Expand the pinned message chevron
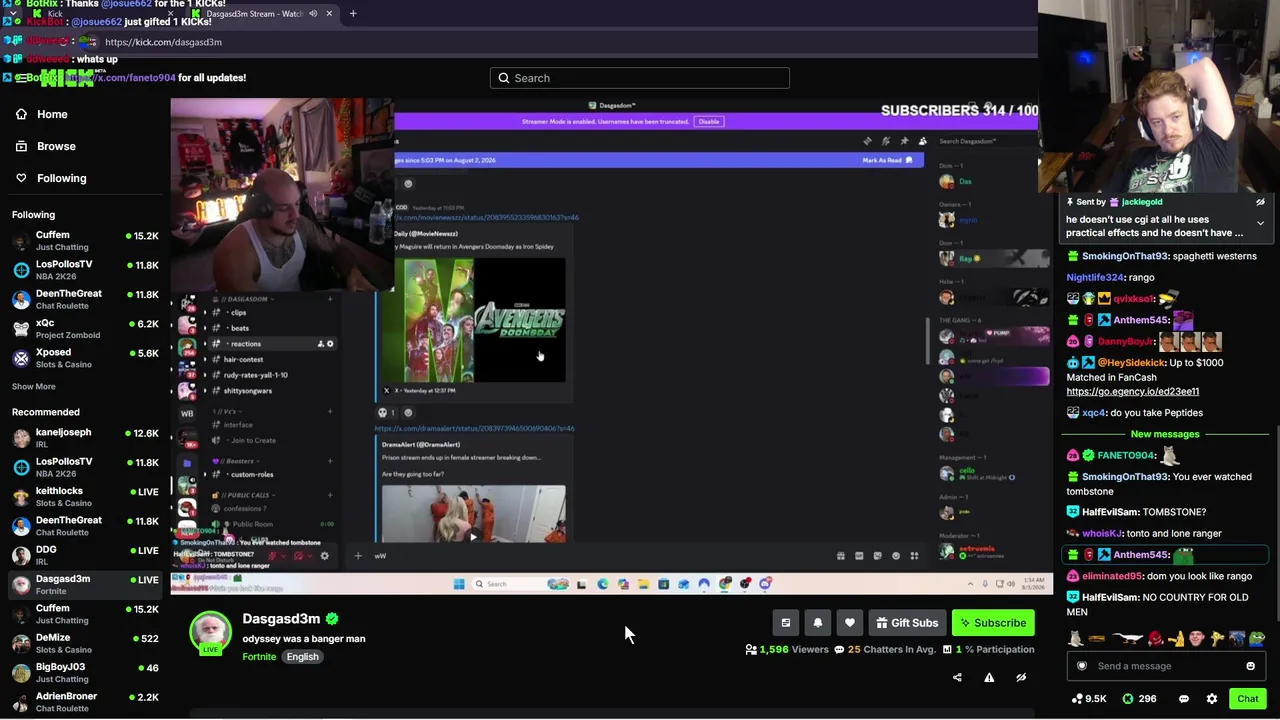Viewport: 1280px width, 720px height. pos(1260,223)
